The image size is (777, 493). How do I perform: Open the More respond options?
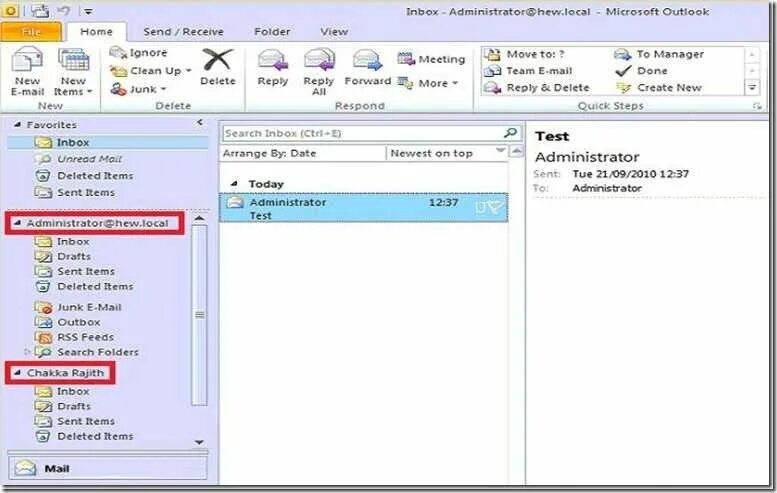coord(428,83)
